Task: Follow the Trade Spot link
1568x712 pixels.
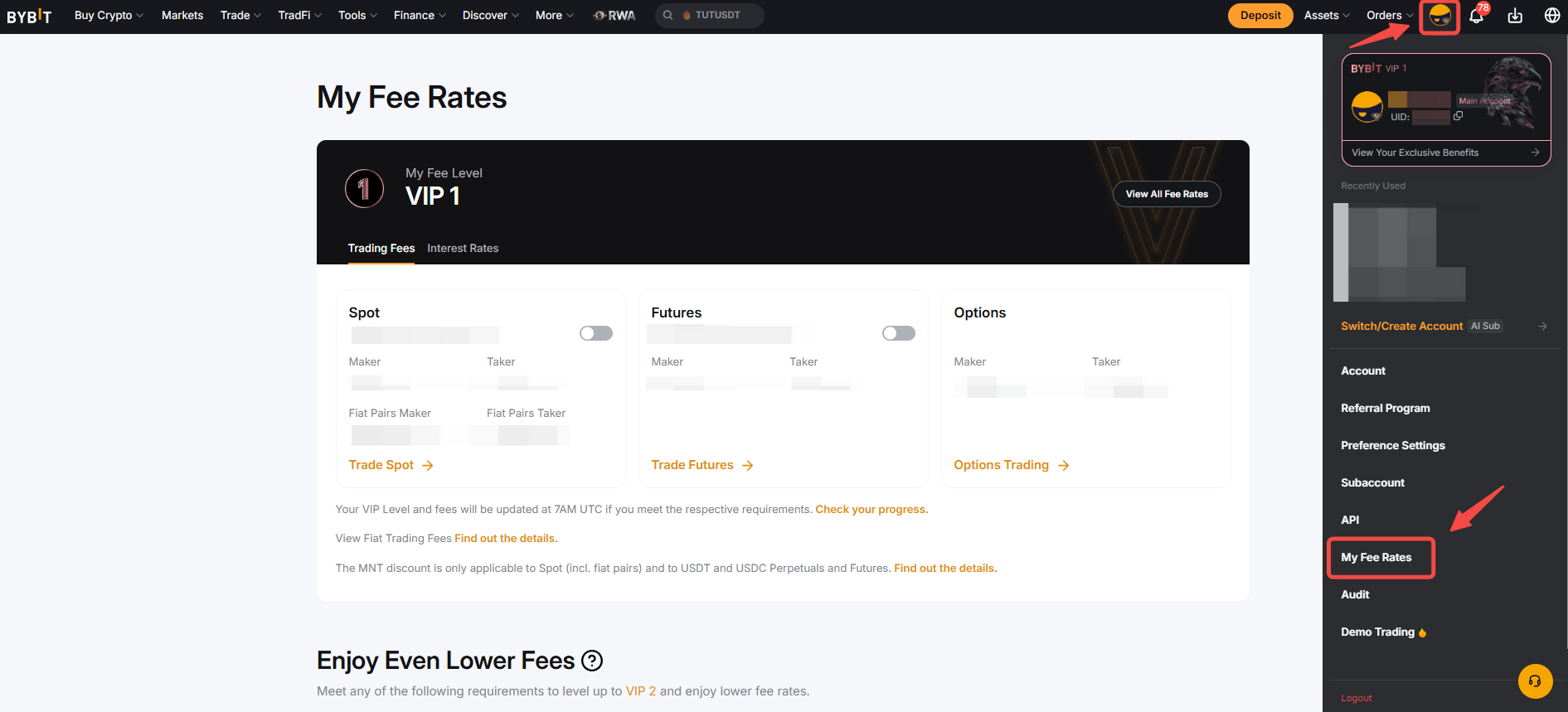Action: 381,465
